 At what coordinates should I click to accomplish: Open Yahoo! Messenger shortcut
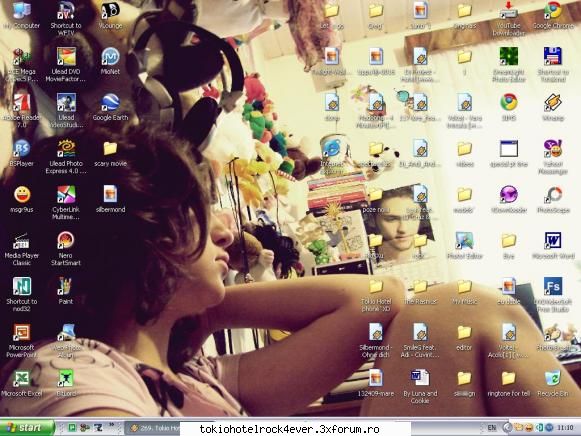click(x=553, y=156)
